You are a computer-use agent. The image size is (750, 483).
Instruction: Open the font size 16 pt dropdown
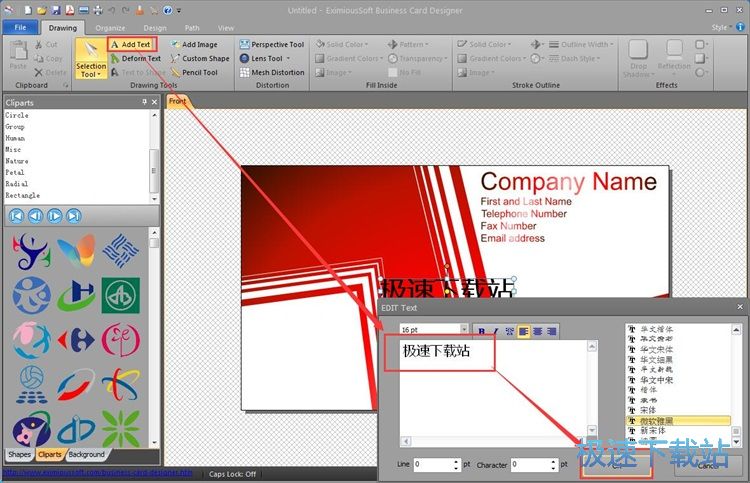click(463, 329)
